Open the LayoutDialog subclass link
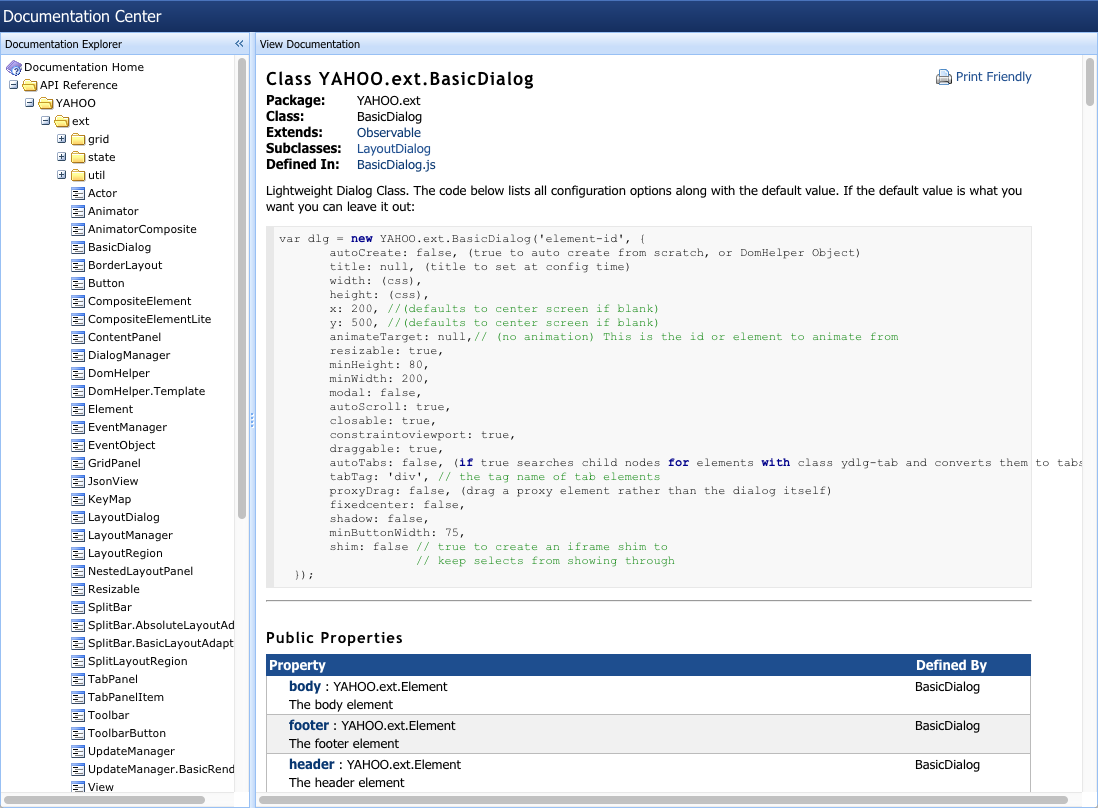 point(393,149)
